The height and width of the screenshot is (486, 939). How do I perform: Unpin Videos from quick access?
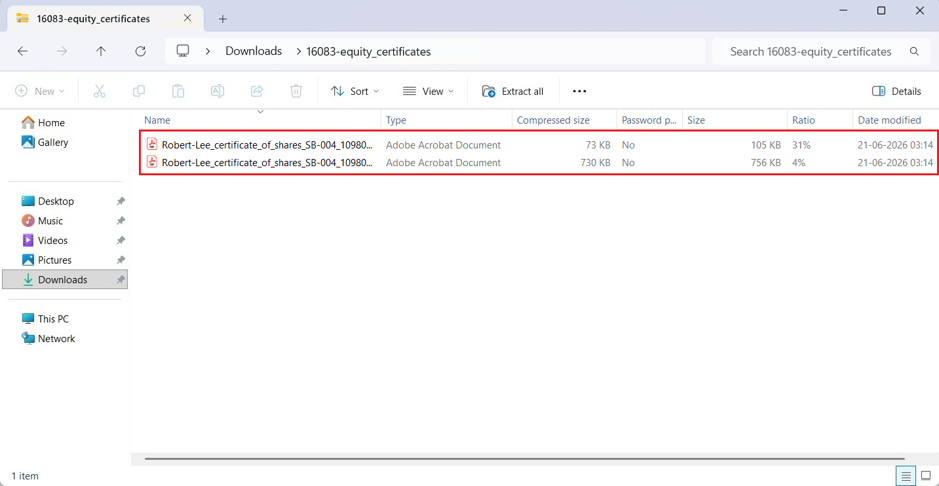[120, 241]
